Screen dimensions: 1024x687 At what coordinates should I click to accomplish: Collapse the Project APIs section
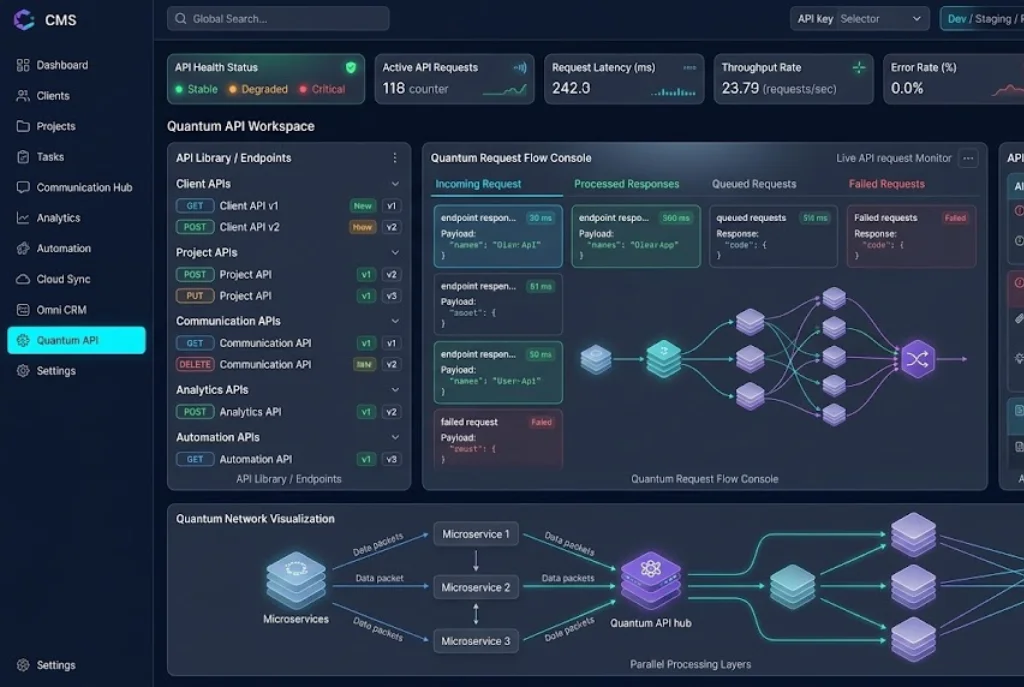[394, 253]
